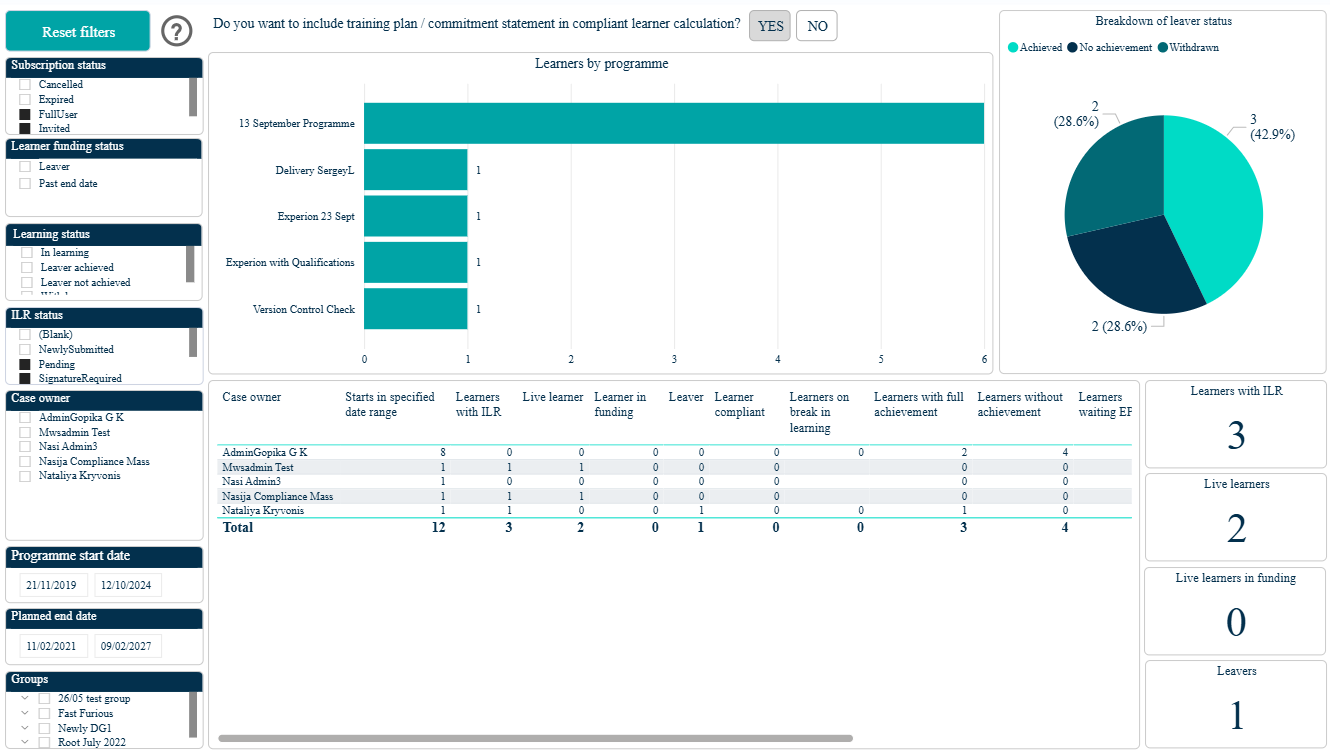
Task: Uncheck the Pending ILR status
Action: 25,364
